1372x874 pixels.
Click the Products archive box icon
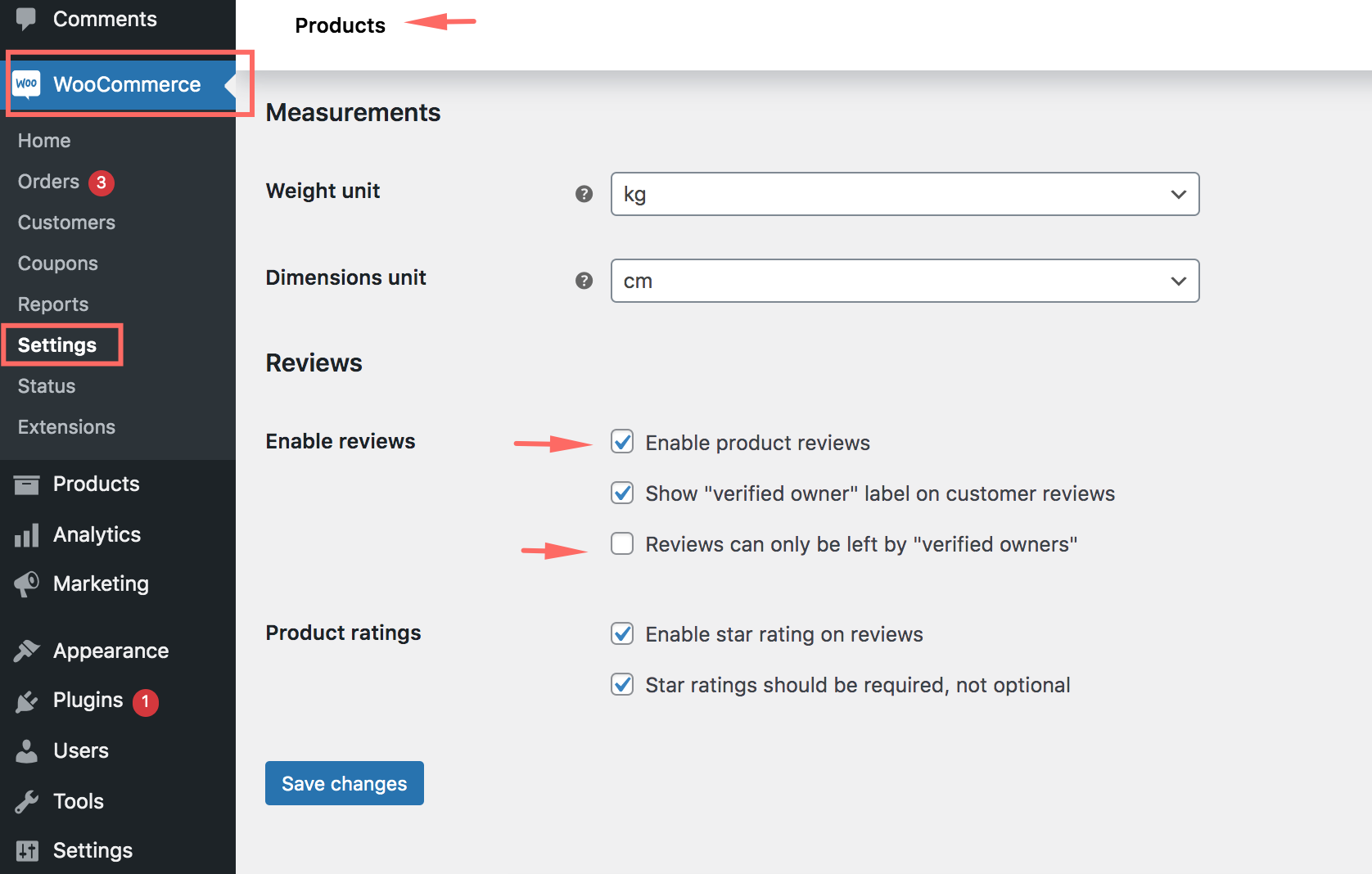click(26, 484)
